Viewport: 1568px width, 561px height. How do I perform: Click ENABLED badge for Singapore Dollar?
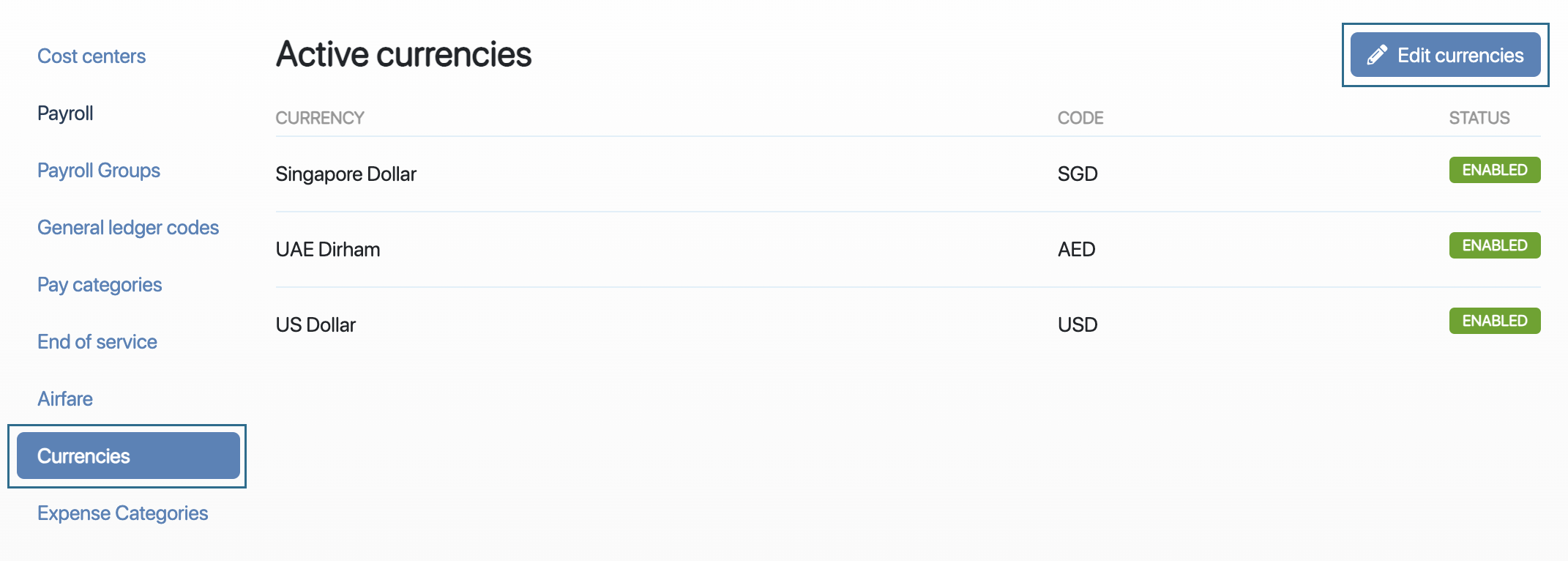[x=1495, y=170]
